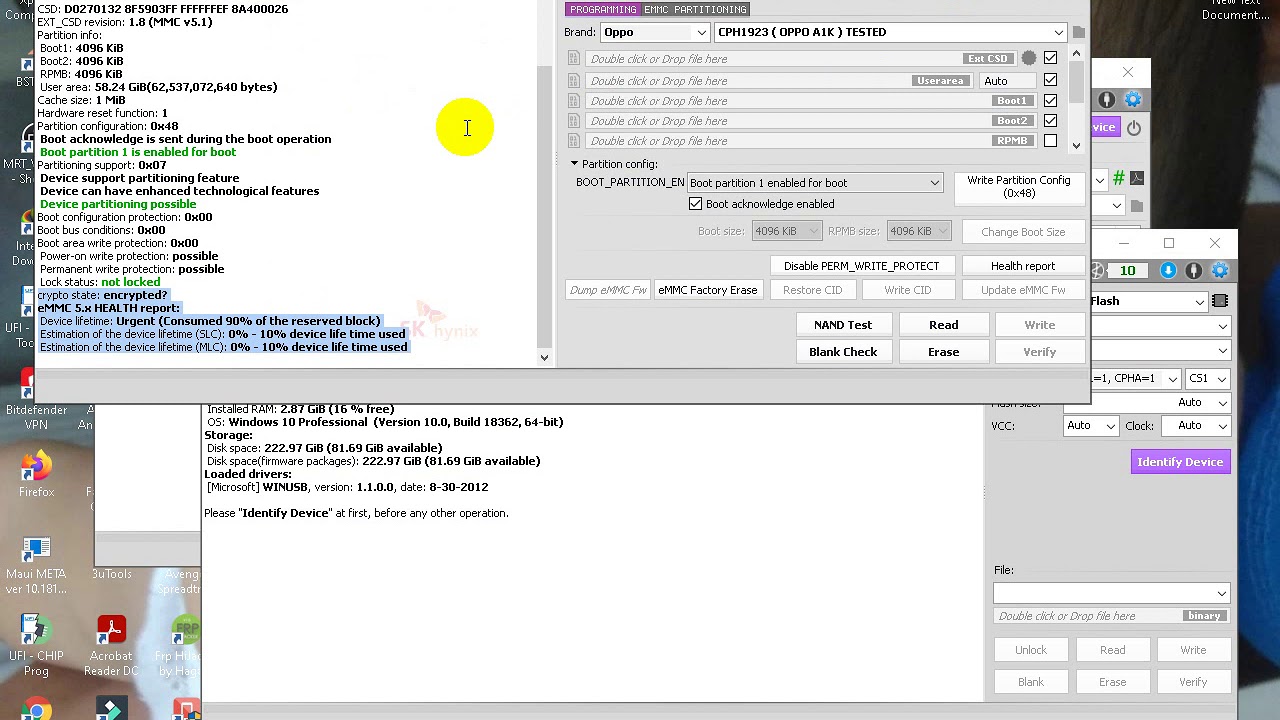Viewport: 1280px width, 720px height.
Task: Open the Health report
Action: [x=1023, y=266]
